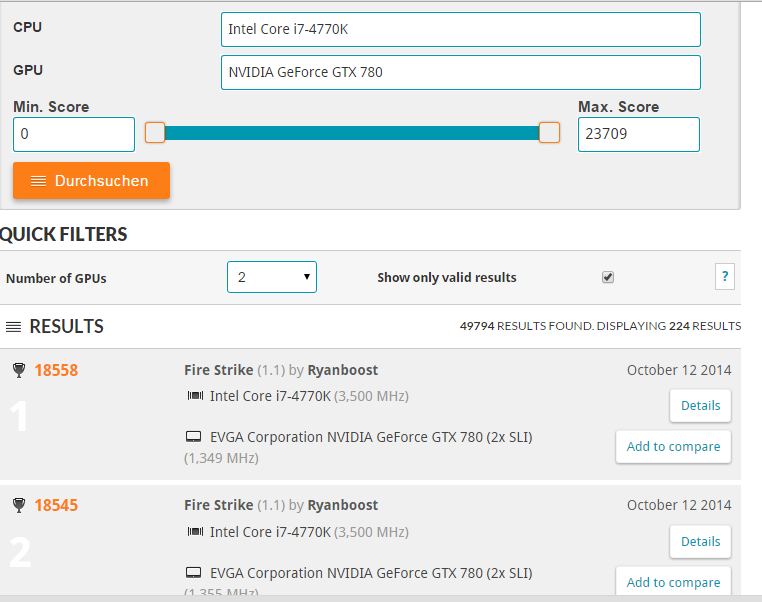762x602 pixels.
Task: Add the 18558 result to compare
Action: coord(673,446)
